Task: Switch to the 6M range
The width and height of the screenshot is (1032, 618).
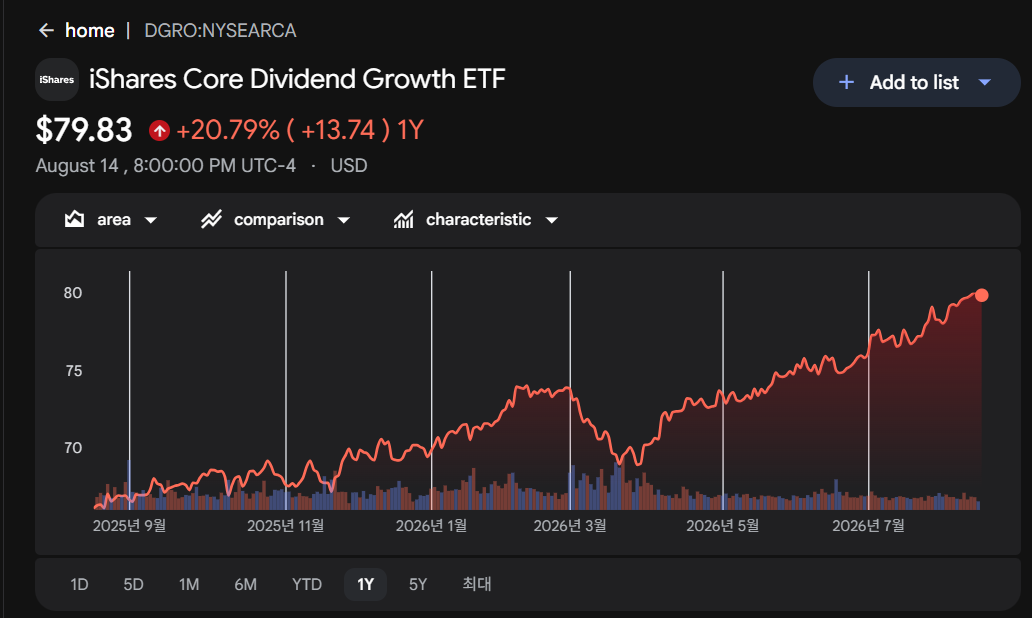Action: coord(245,584)
